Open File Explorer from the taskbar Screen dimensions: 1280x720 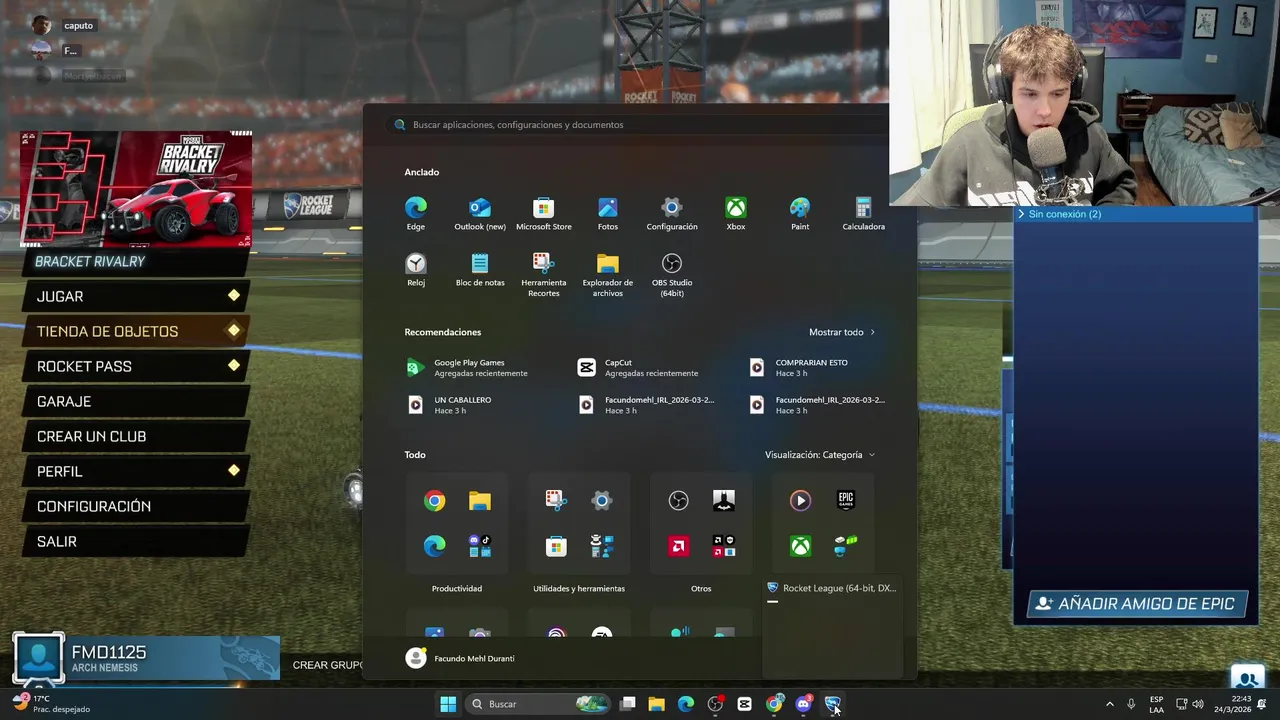(657, 704)
